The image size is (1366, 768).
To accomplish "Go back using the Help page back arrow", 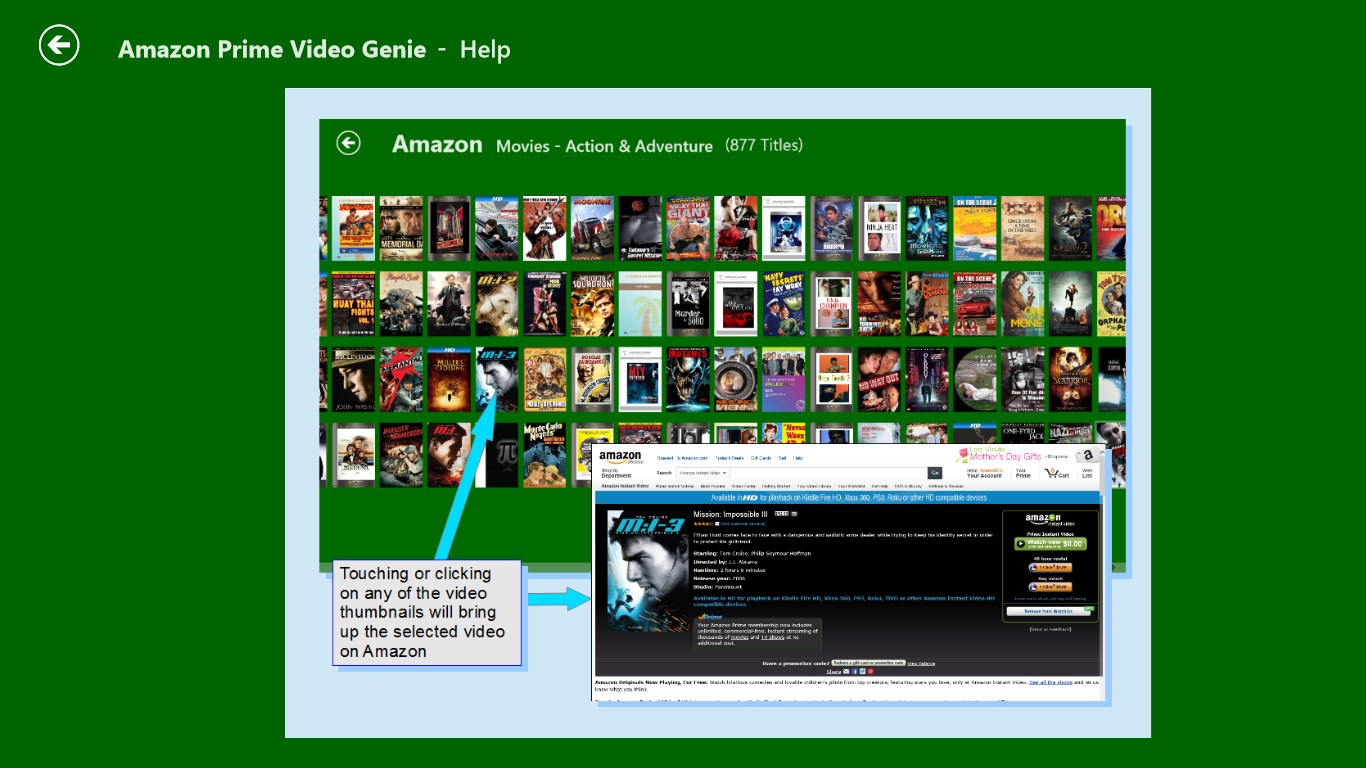I will click(59, 46).
